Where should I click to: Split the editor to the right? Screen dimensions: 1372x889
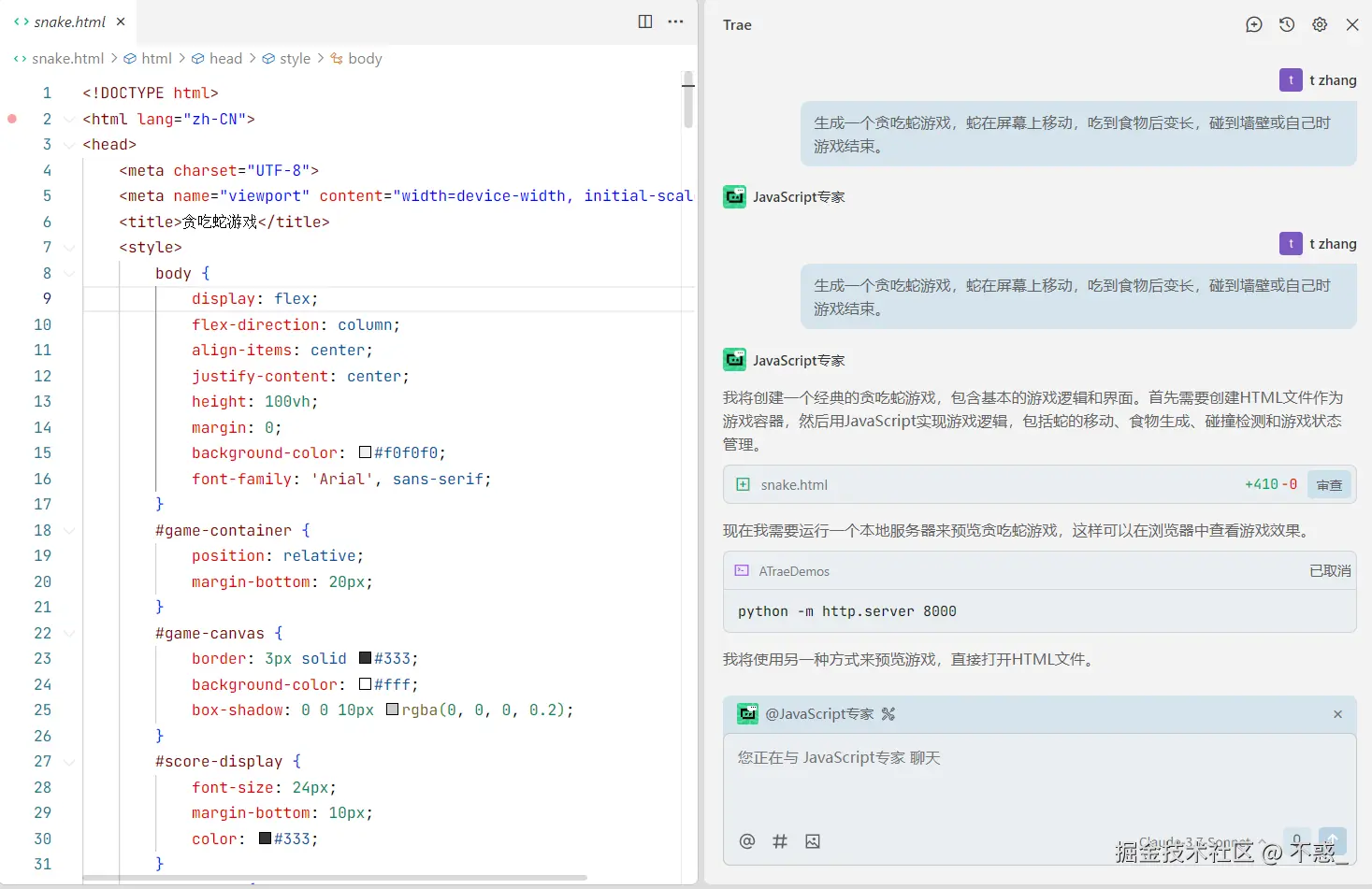645,22
